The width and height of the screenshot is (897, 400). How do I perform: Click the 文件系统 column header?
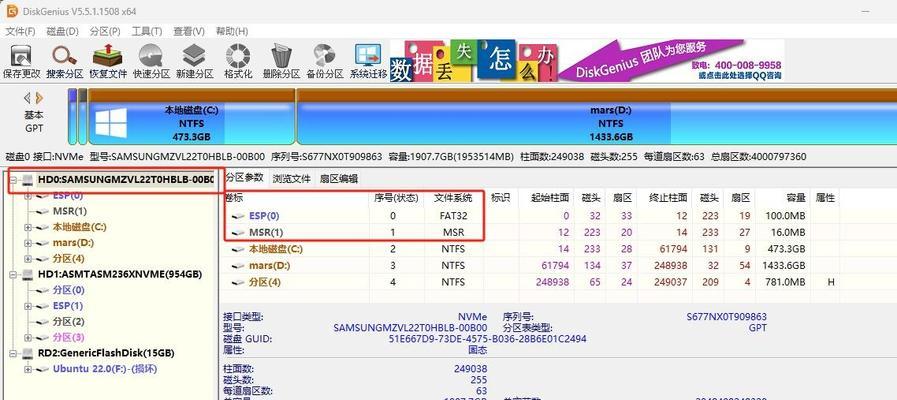(453, 198)
